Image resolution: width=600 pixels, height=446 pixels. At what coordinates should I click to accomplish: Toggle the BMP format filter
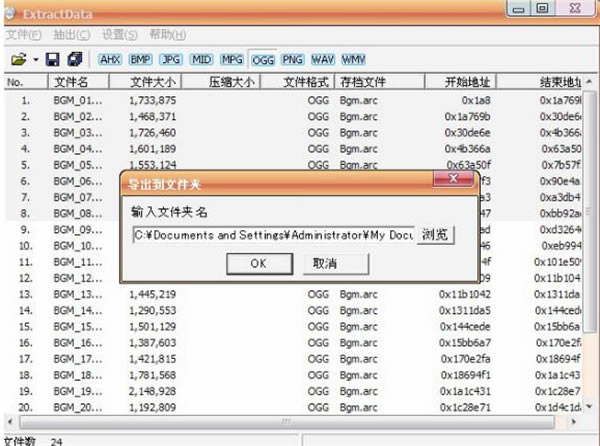click(140, 59)
